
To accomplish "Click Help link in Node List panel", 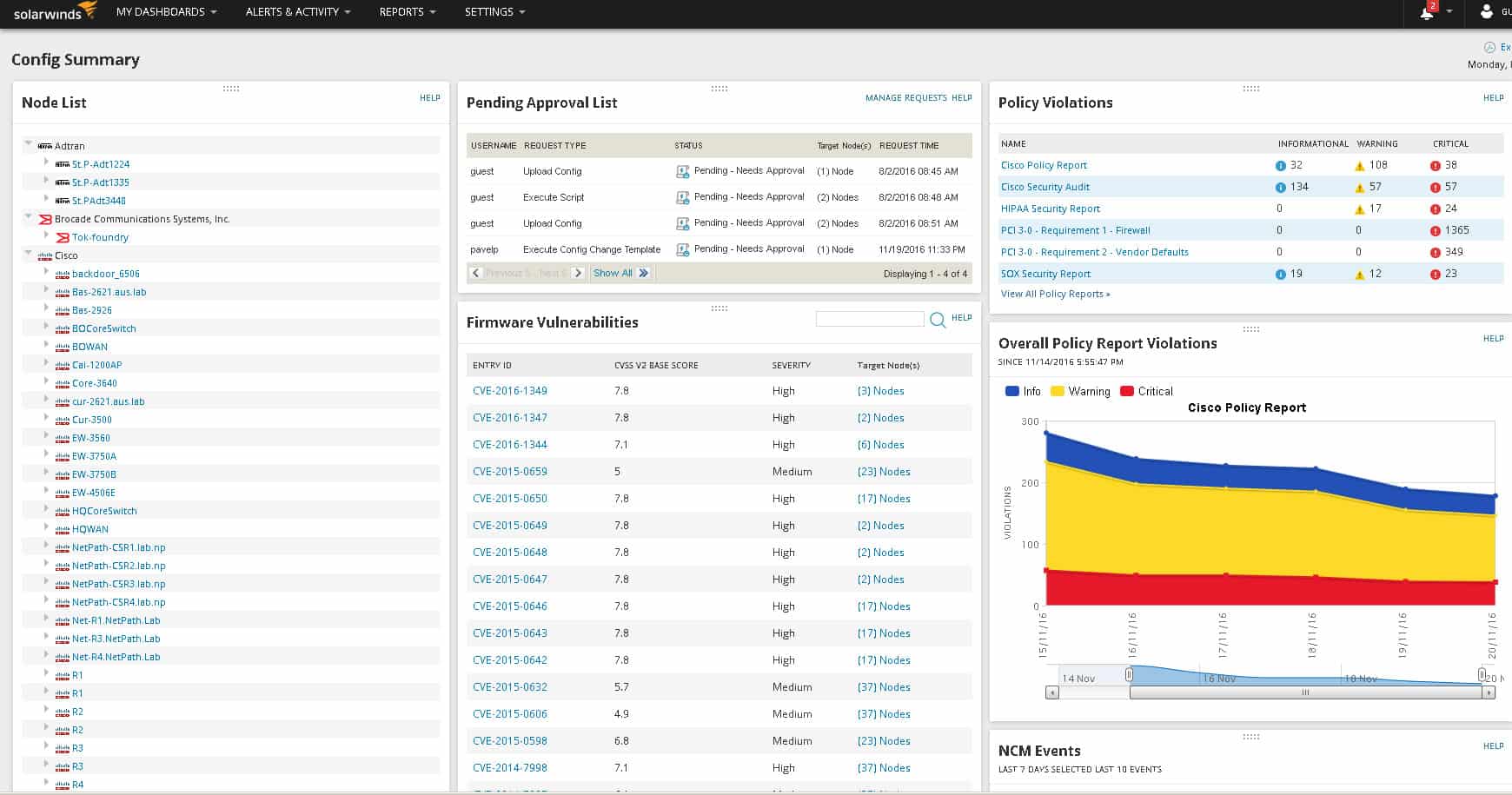I will pyautogui.click(x=429, y=98).
